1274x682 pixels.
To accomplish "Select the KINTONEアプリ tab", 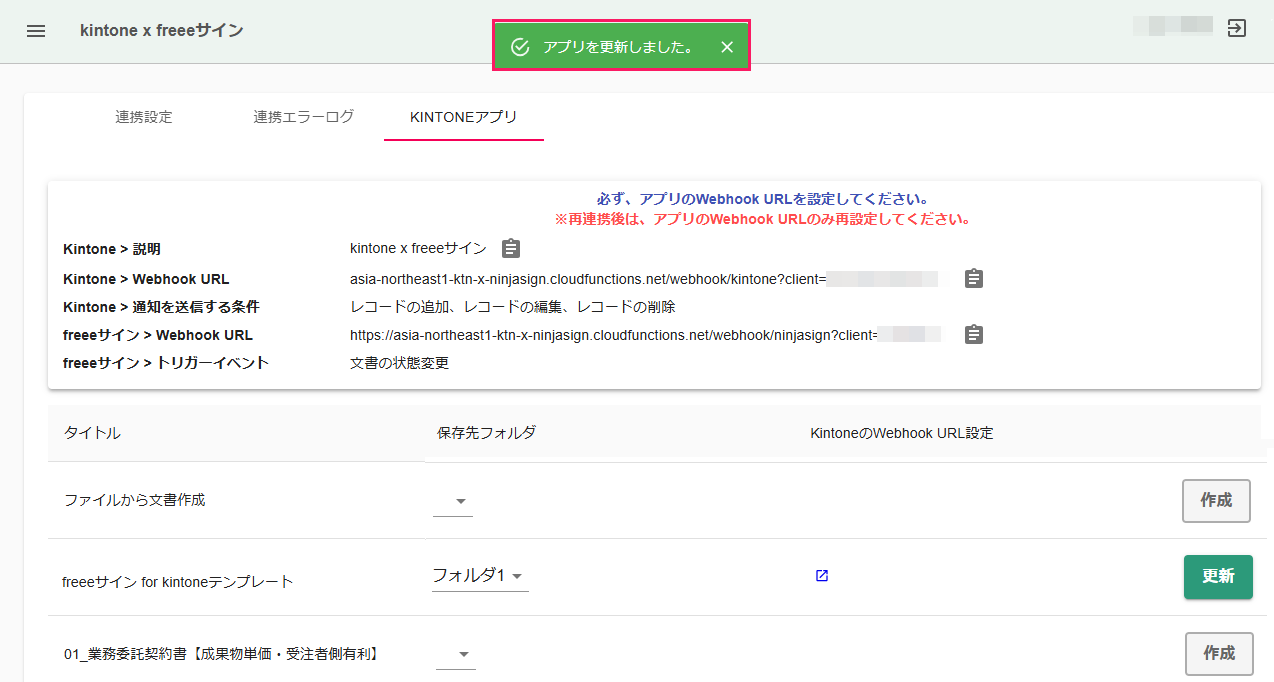I will (464, 117).
